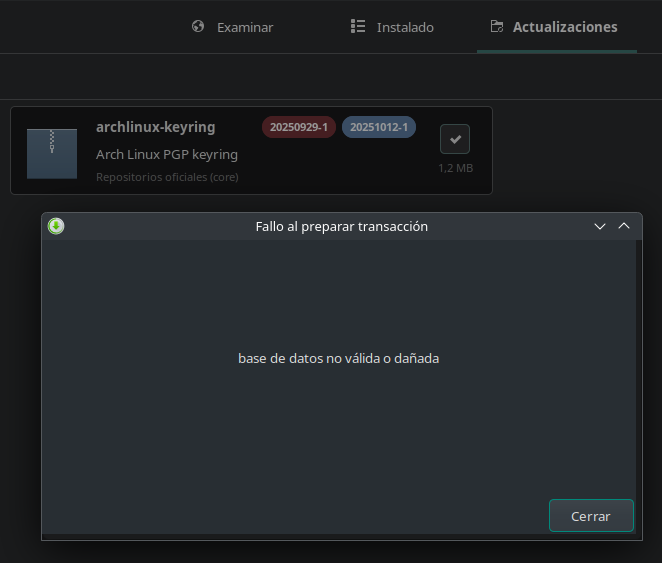
Task: Click the list icon beside Instalado
Action: coord(358,27)
